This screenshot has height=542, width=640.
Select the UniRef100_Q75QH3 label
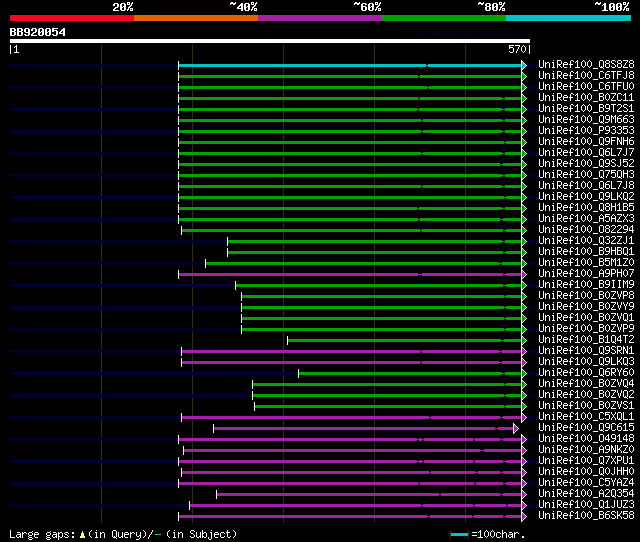point(586,175)
